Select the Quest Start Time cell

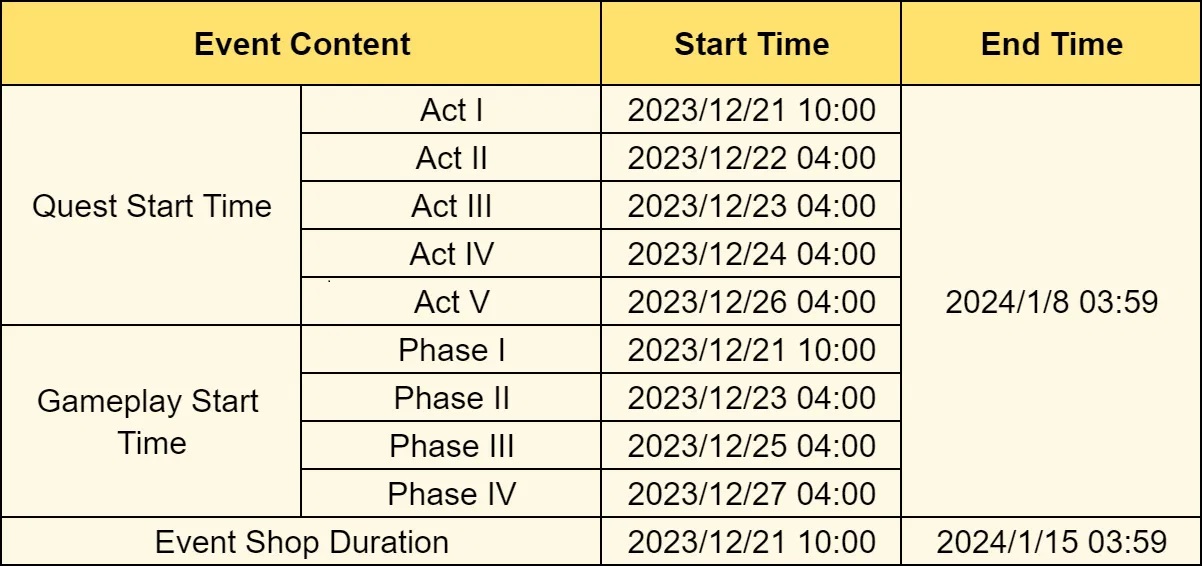pos(152,206)
